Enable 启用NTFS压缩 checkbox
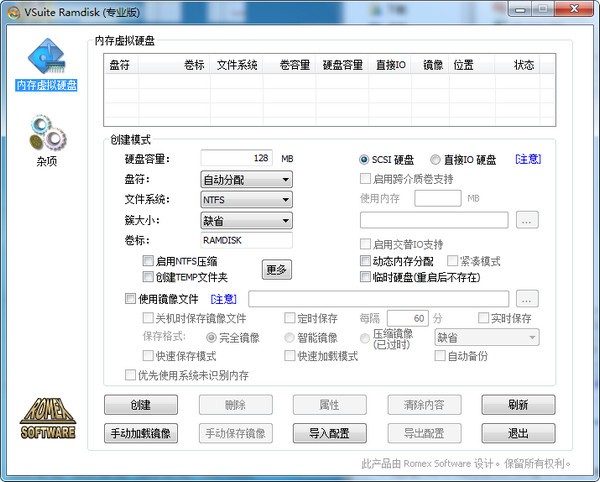This screenshot has width=600, height=482. coord(148,261)
